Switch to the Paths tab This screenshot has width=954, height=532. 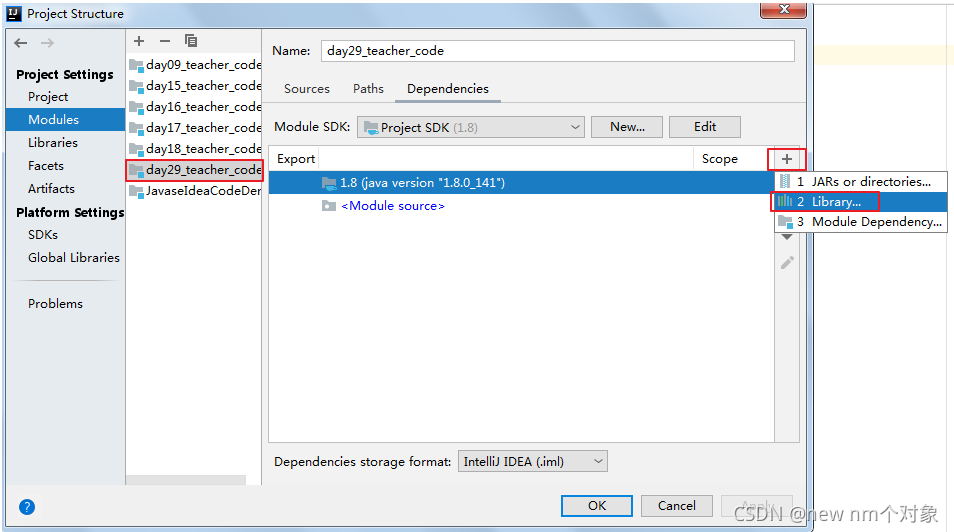(x=368, y=89)
